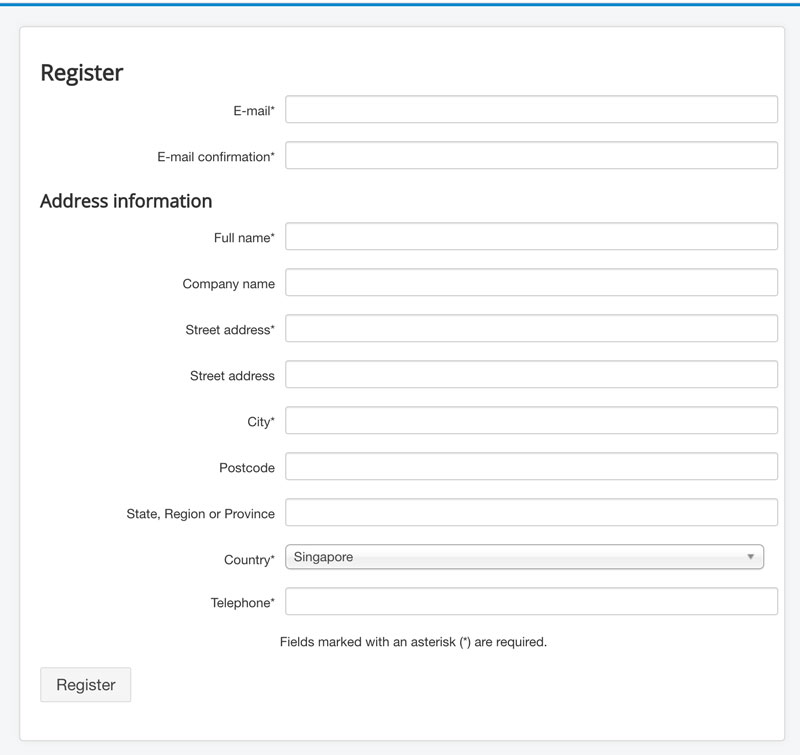Focus the optional second Street address field

click(x=531, y=375)
